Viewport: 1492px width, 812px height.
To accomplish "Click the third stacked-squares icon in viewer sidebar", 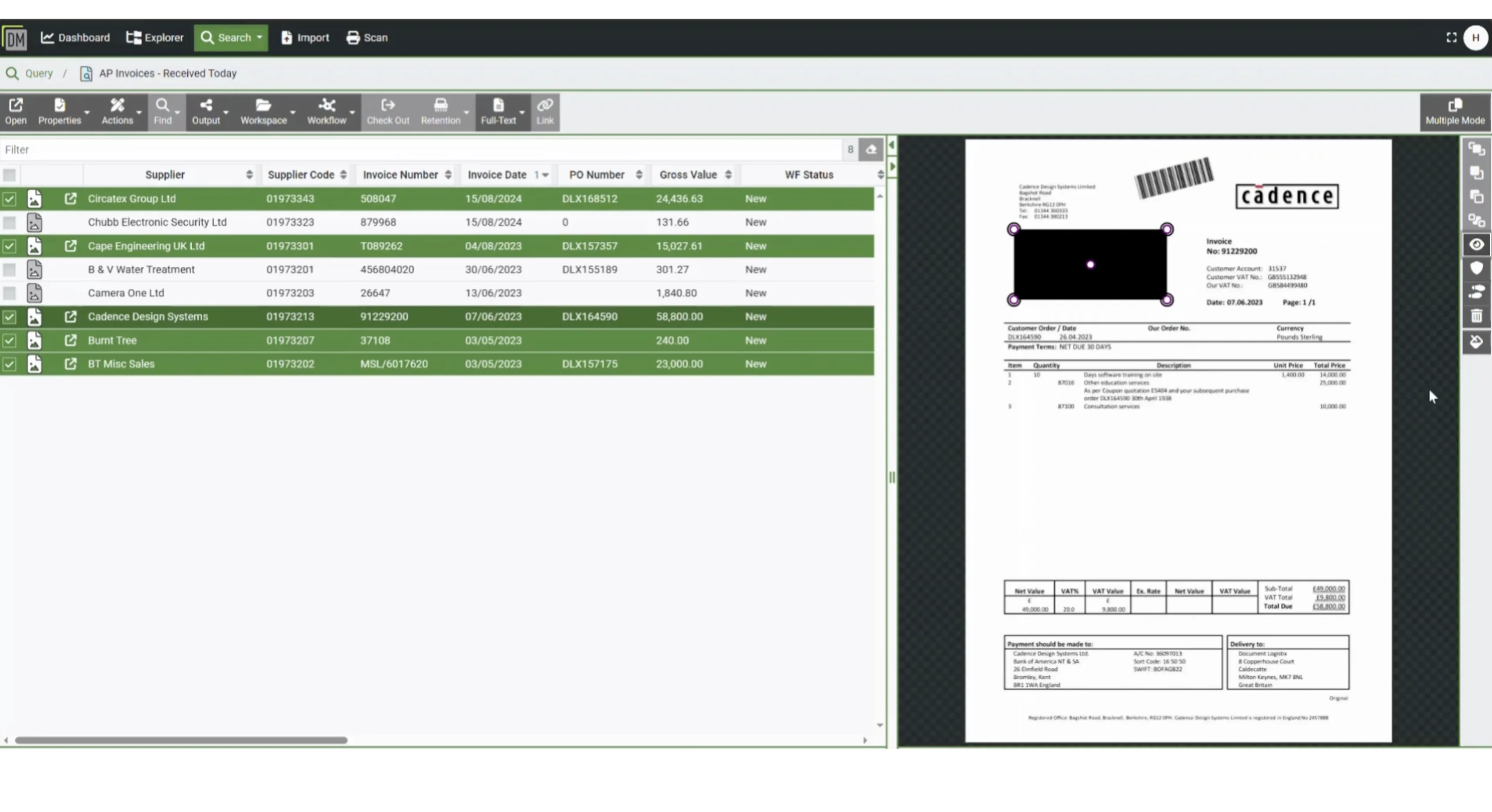I will point(1476,196).
